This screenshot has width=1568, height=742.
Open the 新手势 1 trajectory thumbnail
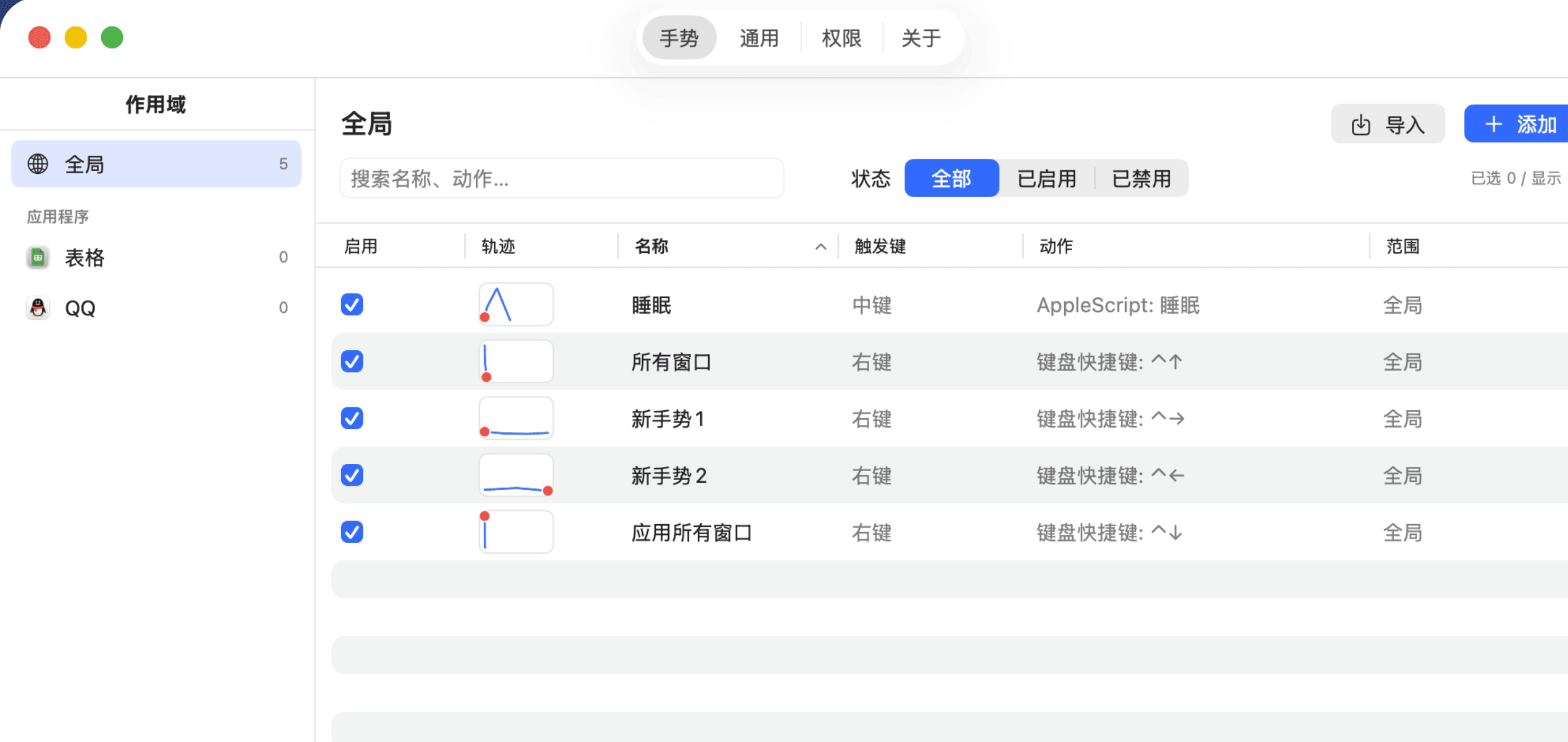tap(516, 418)
